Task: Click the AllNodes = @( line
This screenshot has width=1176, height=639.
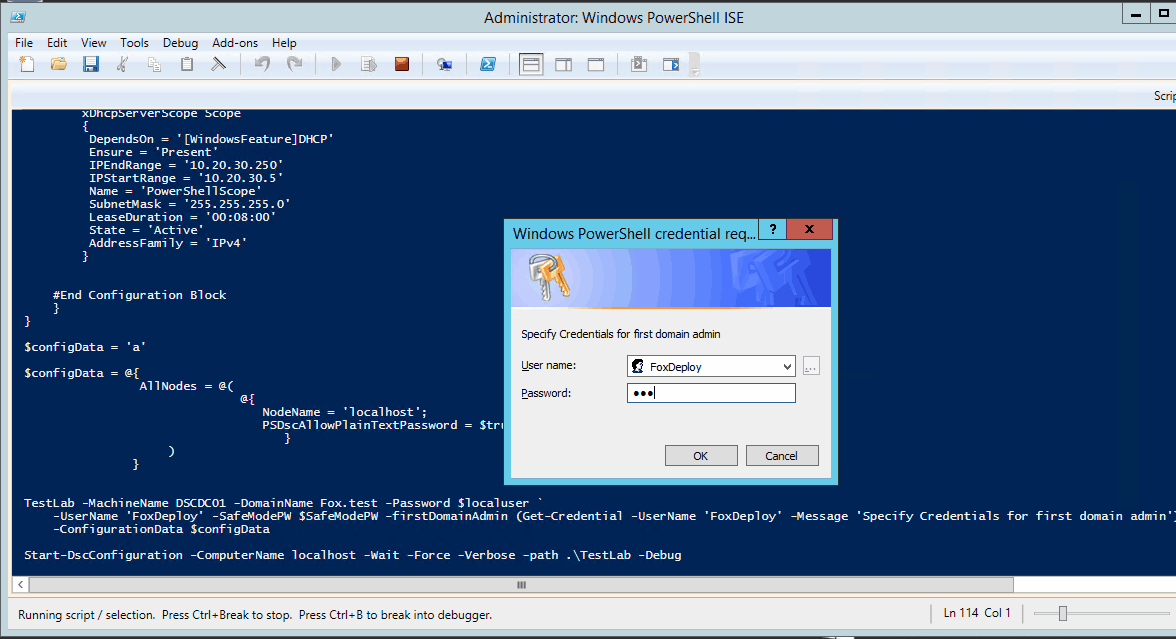Action: (x=187, y=386)
